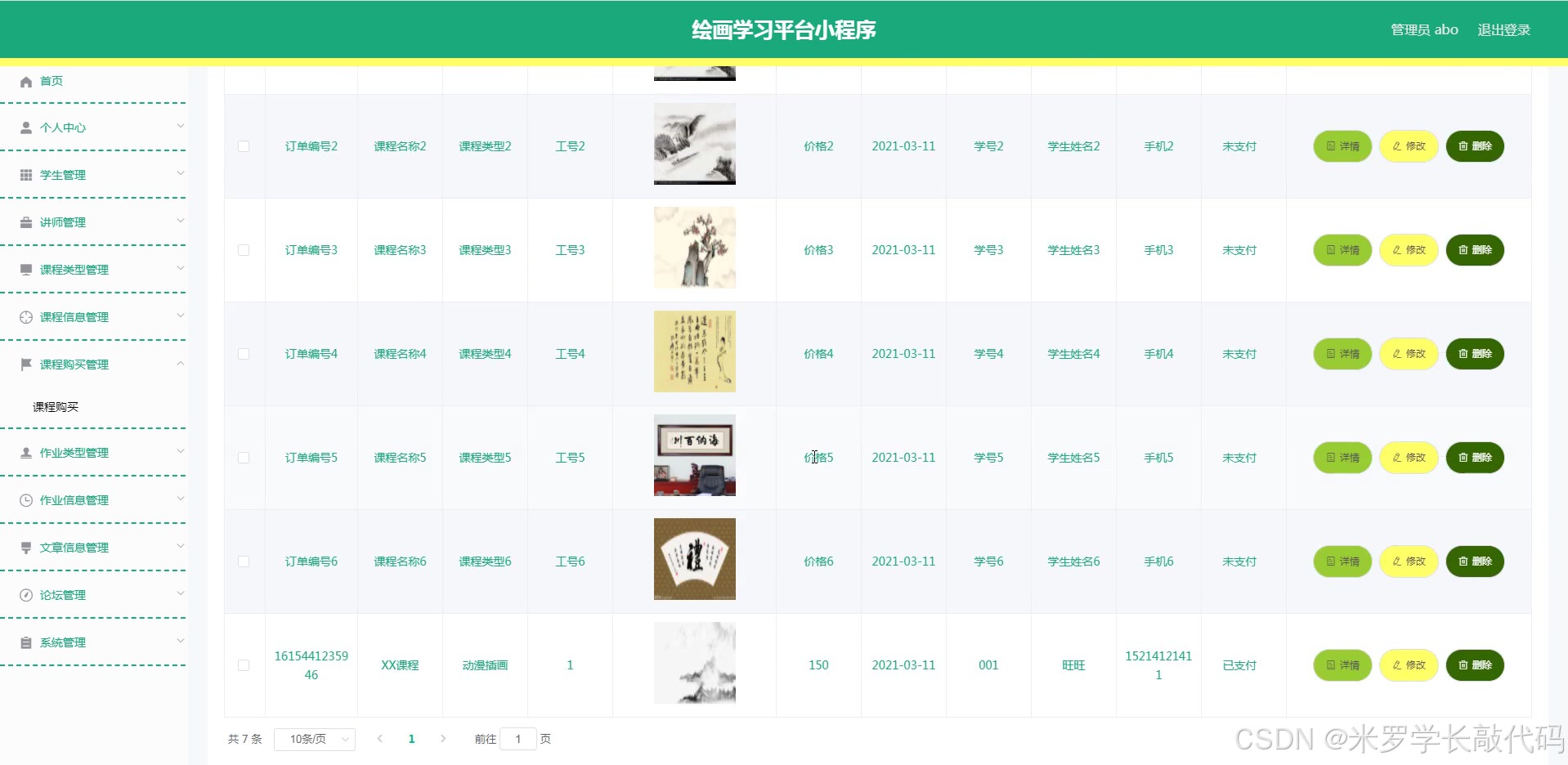1568x765 pixels.
Task: Select 系统管理 in the sidebar
Action: pyautogui.click(x=61, y=642)
